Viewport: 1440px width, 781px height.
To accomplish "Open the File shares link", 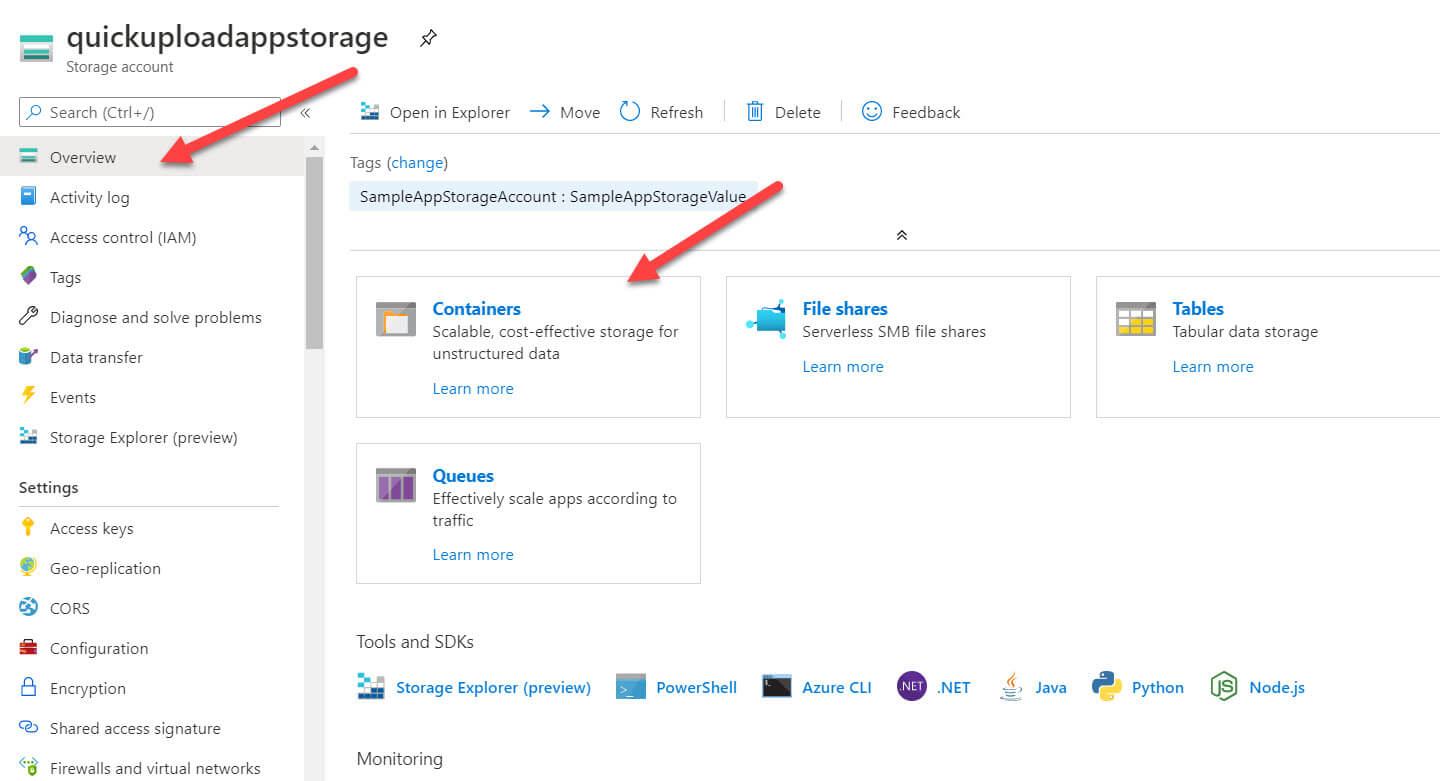I will coord(844,309).
